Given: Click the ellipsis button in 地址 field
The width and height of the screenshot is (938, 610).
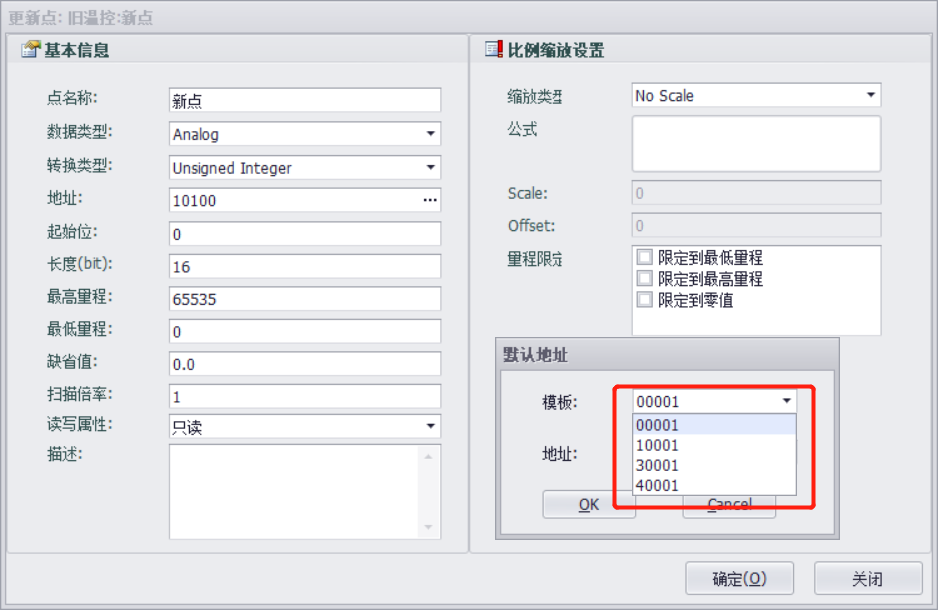Looking at the screenshot, I should click(430, 201).
